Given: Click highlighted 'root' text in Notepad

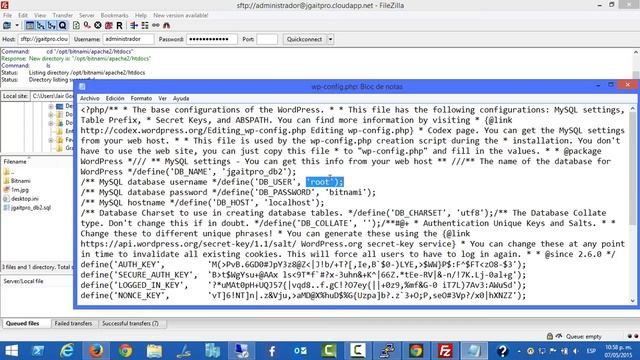Looking at the screenshot, I should point(325,182).
